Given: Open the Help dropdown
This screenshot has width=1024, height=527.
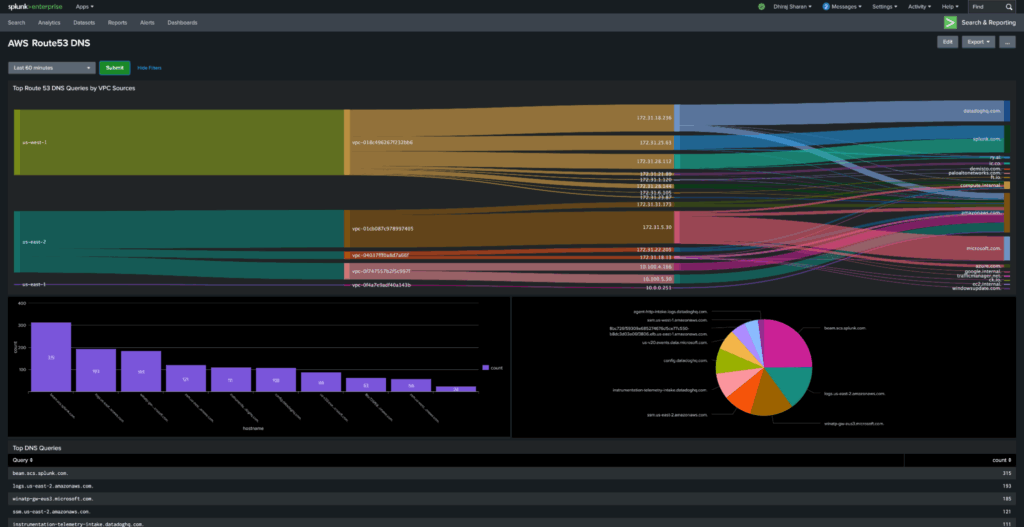Looking at the screenshot, I should [950, 7].
